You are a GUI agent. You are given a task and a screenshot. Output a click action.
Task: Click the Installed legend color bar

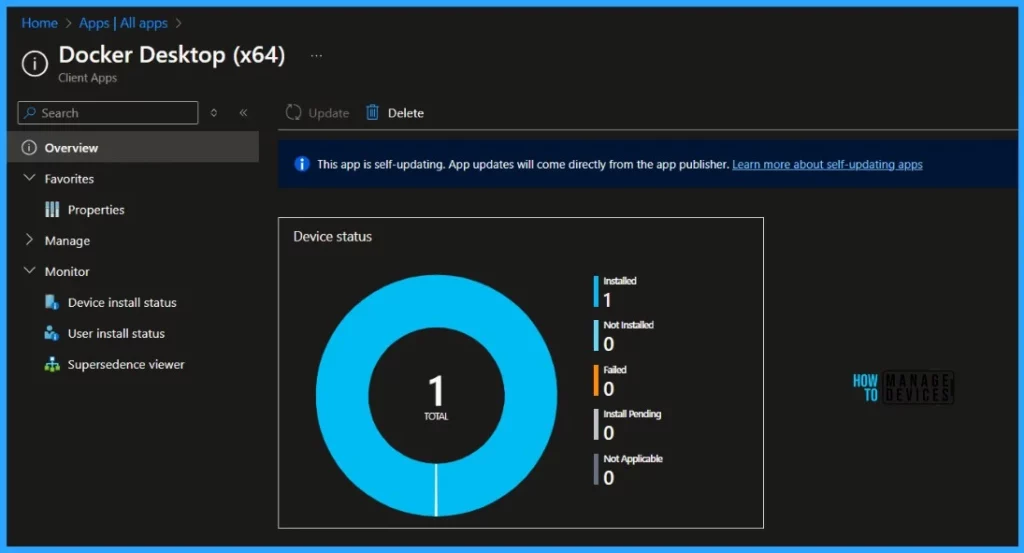click(x=596, y=291)
